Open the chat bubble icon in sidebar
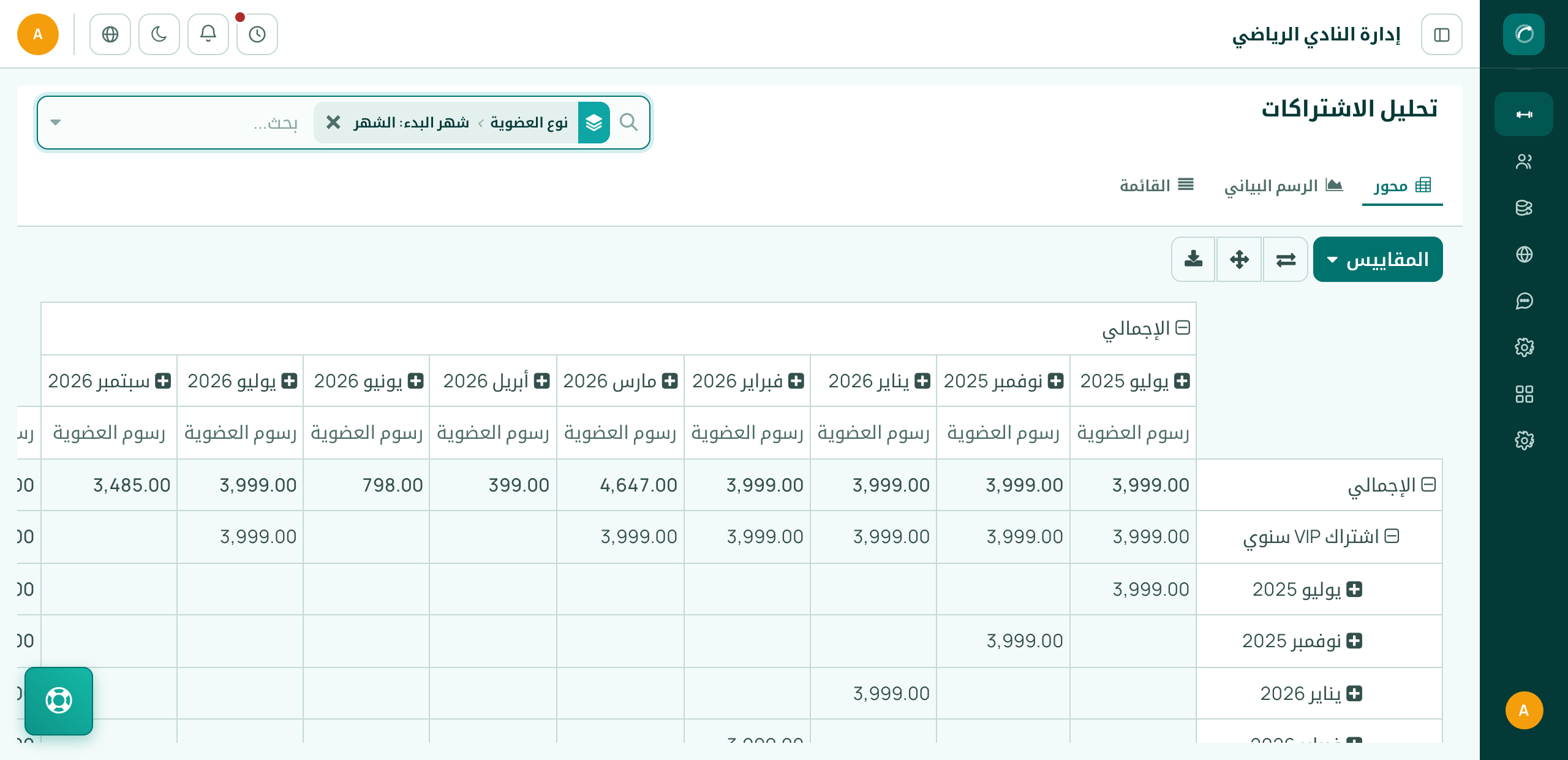This screenshot has height=760, width=1568. 1523,301
